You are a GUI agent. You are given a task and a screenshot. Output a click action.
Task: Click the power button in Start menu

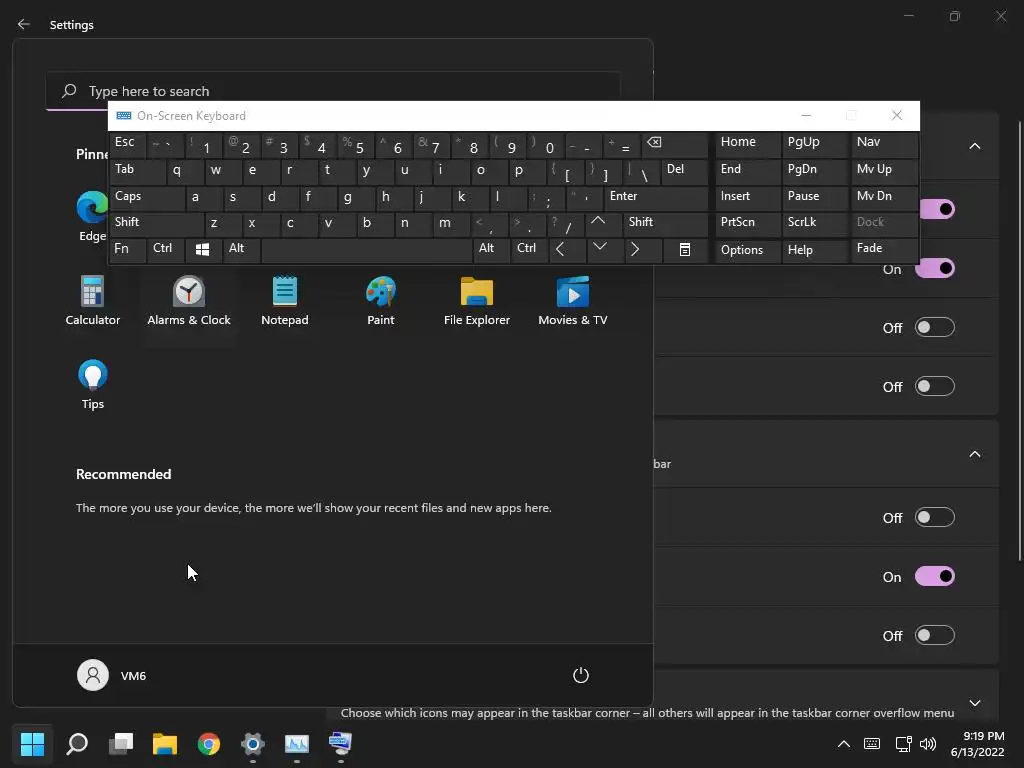(x=581, y=675)
